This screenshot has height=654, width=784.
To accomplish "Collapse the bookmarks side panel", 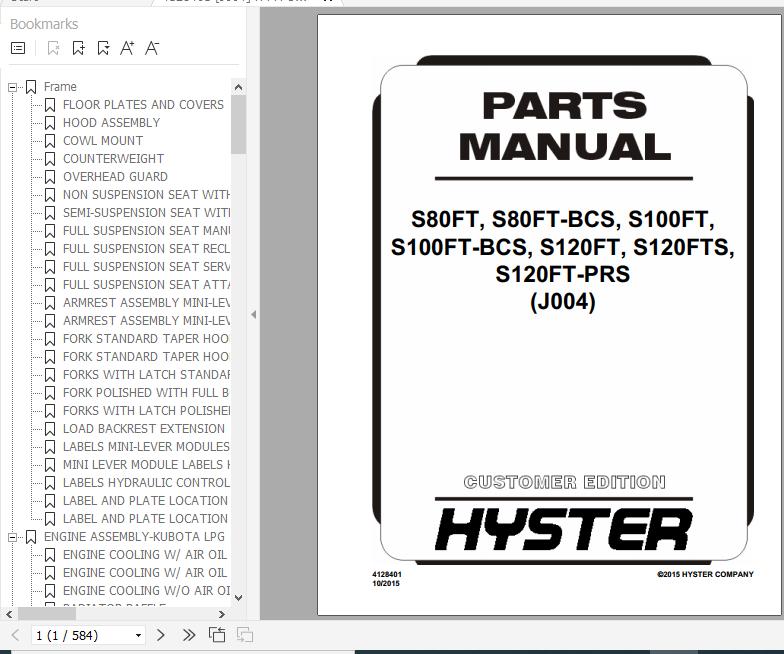I will pyautogui.click(x=254, y=314).
